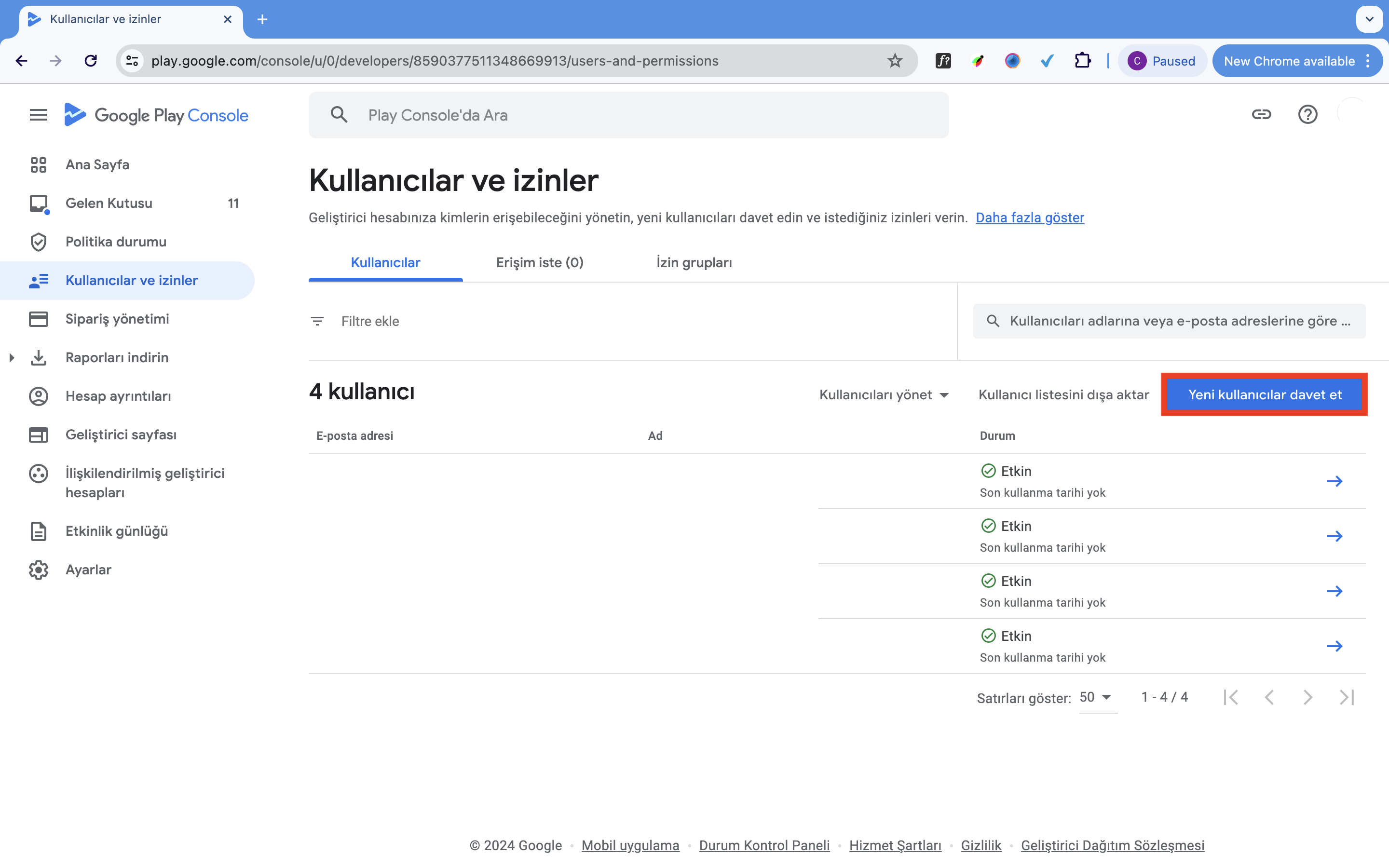Open Geliştirici sayfası icon
1389x868 pixels.
pyautogui.click(x=39, y=434)
